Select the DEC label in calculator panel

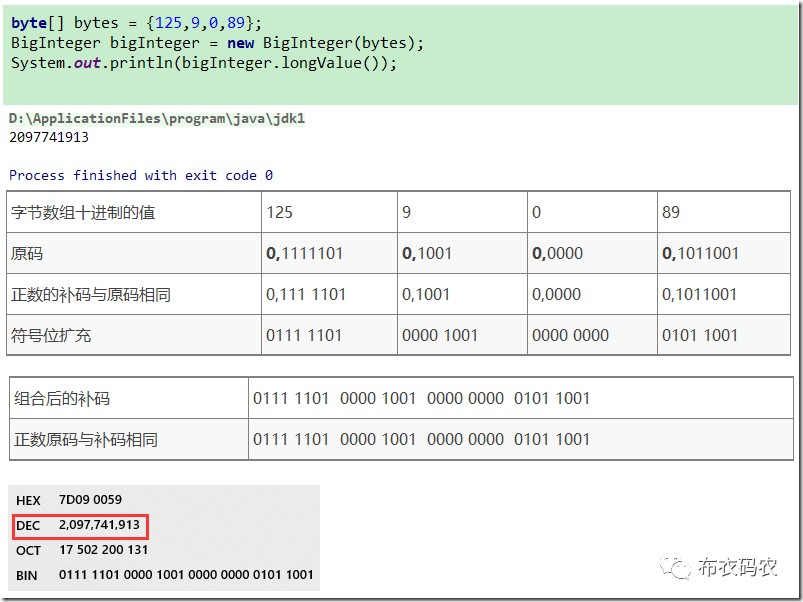click(28, 526)
